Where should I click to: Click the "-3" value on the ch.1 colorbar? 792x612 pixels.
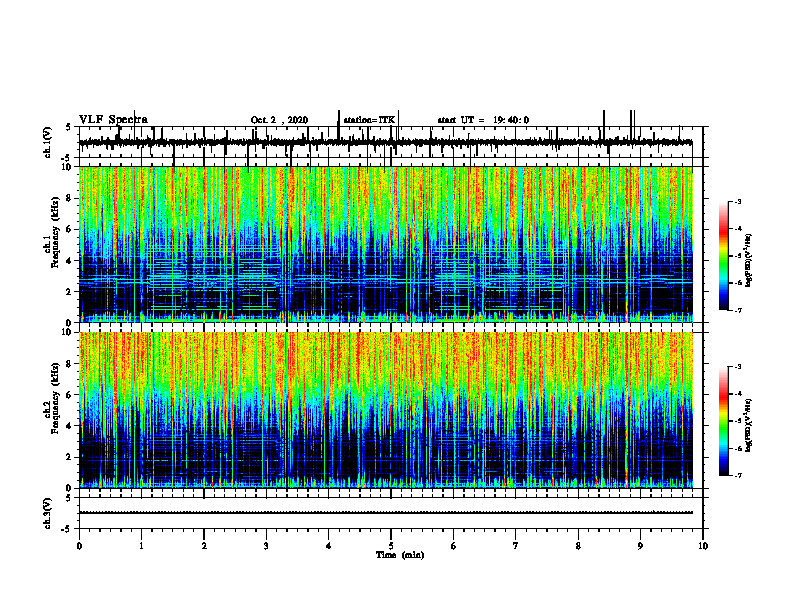(x=737, y=202)
